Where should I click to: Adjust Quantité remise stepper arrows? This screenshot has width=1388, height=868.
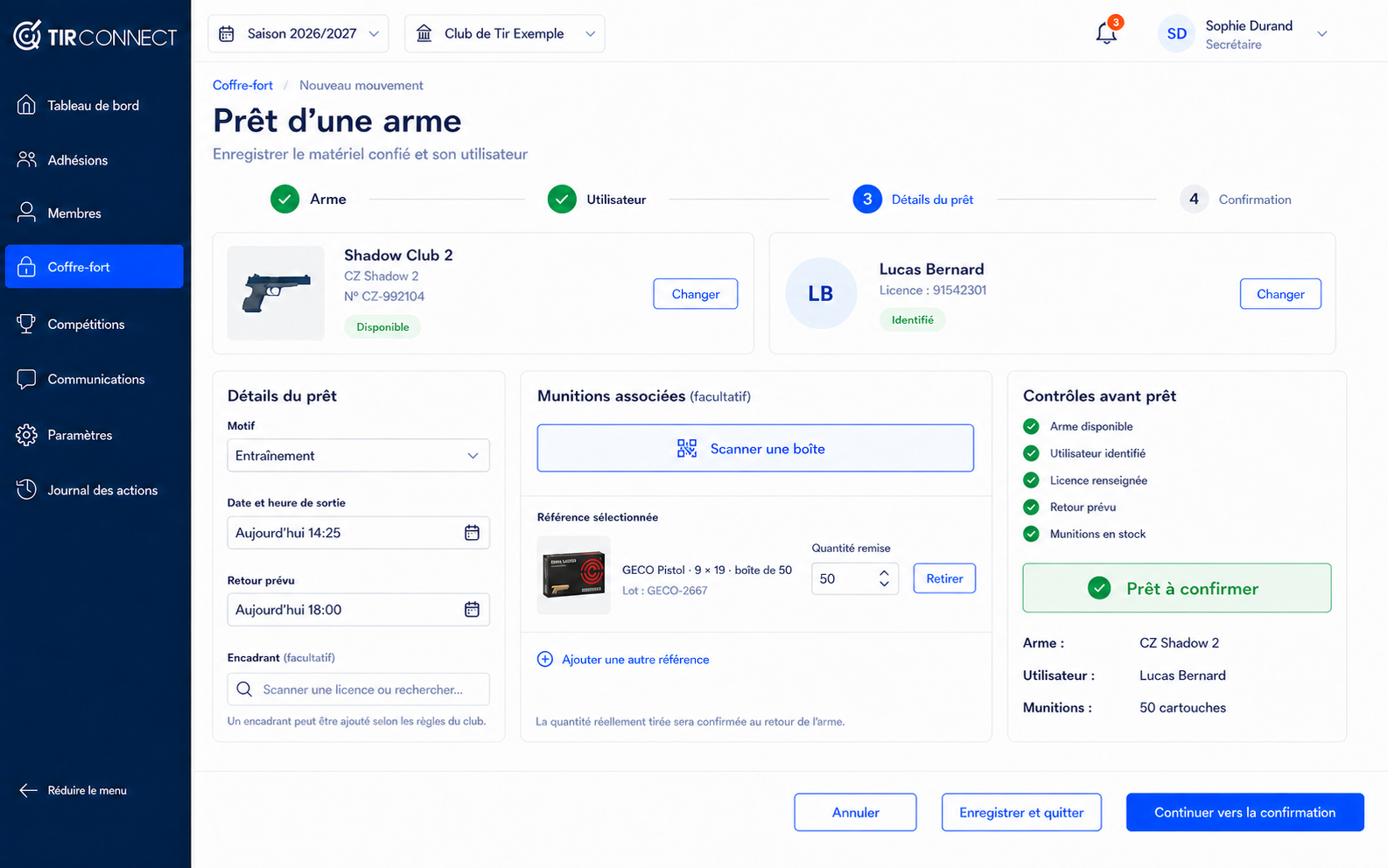coord(884,578)
